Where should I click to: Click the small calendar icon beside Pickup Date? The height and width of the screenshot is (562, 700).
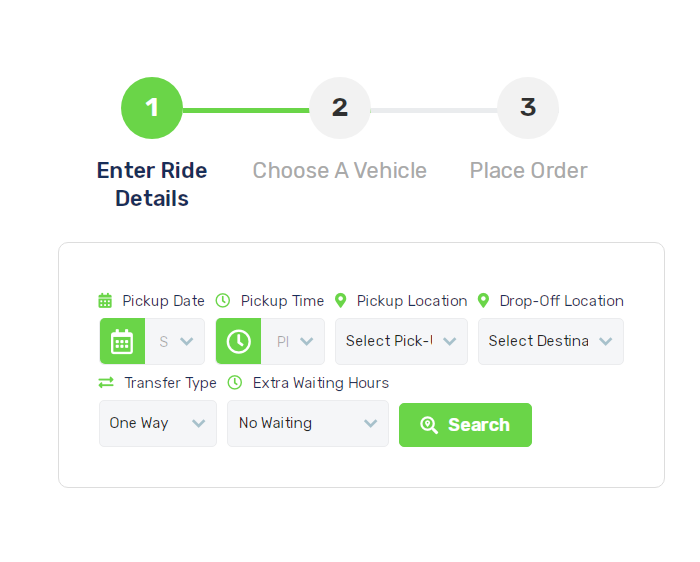click(x=105, y=300)
